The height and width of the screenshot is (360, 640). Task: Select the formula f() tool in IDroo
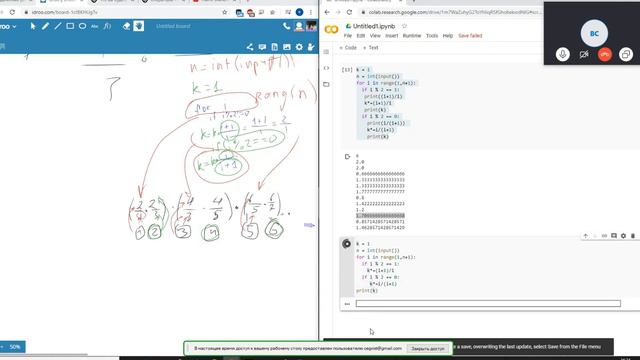tap(107, 26)
